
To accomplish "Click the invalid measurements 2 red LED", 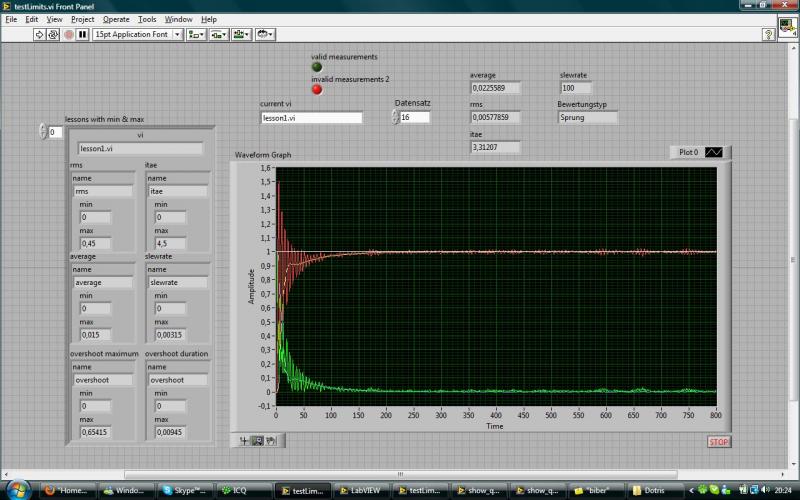I will pos(317,89).
